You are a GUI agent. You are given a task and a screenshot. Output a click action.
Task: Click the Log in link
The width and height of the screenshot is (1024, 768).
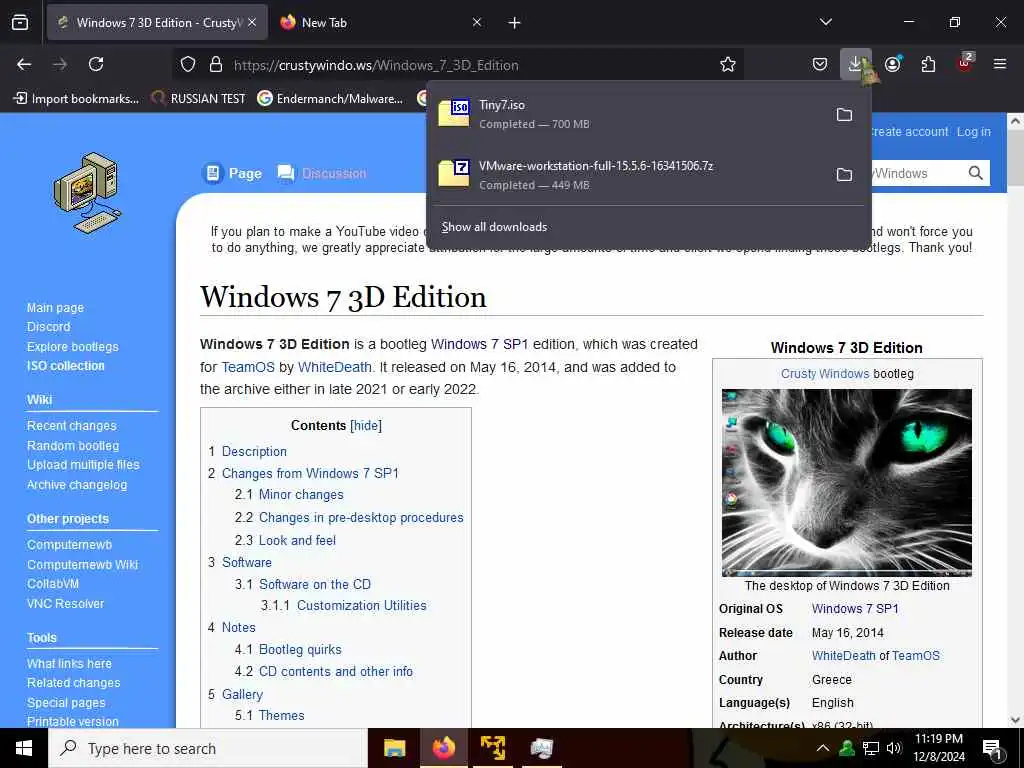click(x=974, y=132)
